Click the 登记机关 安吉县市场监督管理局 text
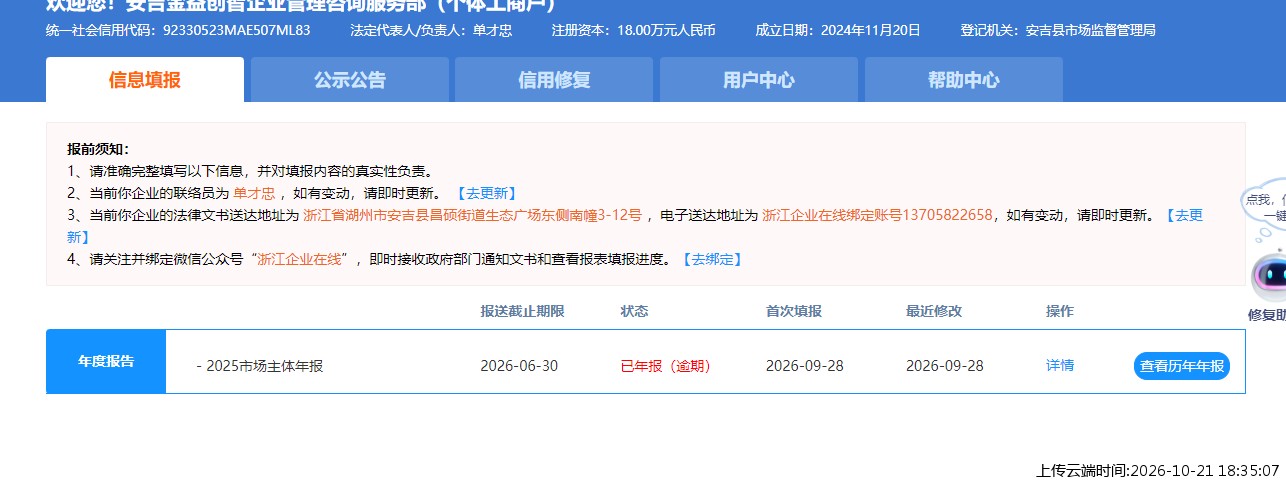The image size is (1286, 484). pos(1058,30)
